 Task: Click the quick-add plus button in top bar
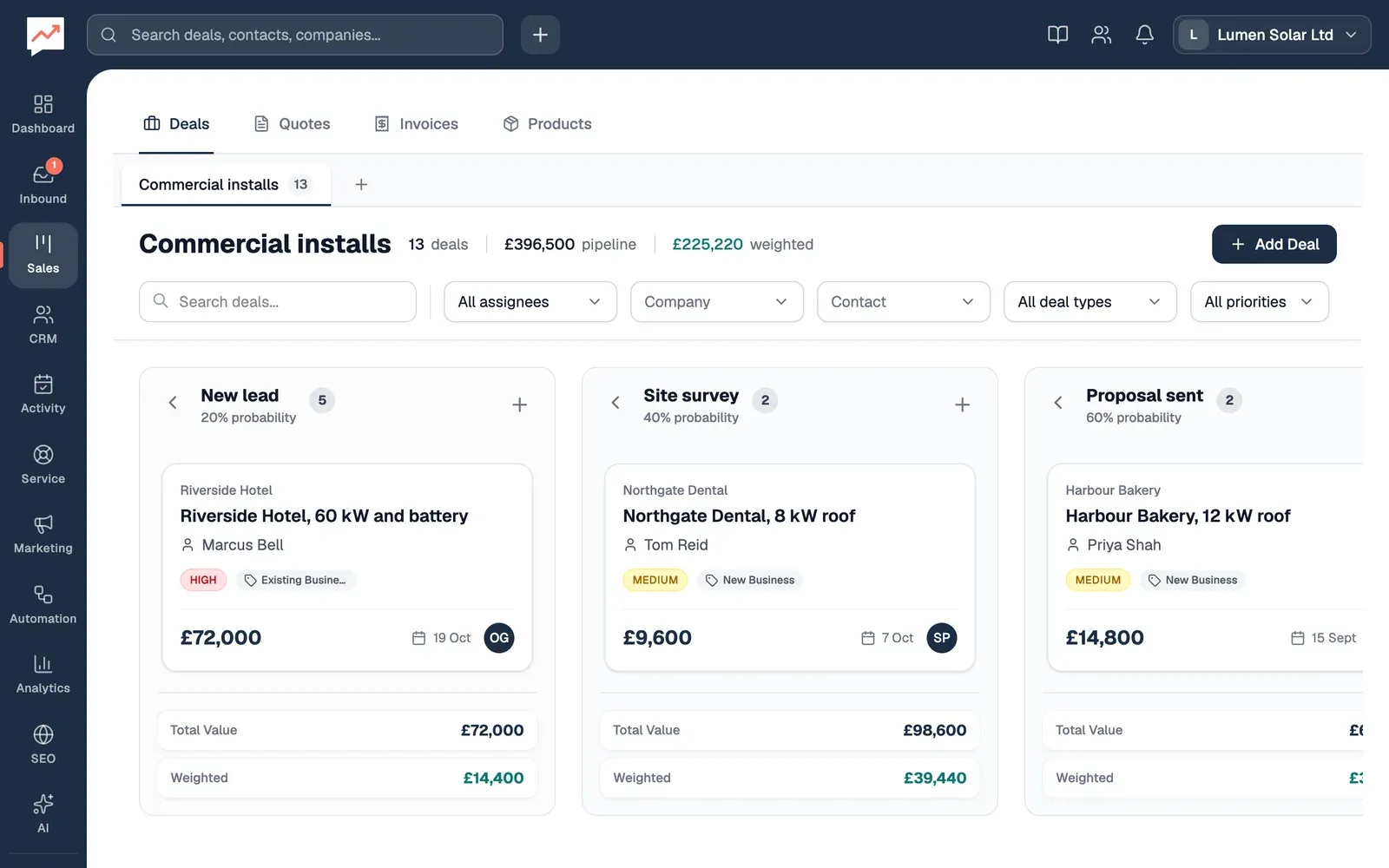[540, 35]
